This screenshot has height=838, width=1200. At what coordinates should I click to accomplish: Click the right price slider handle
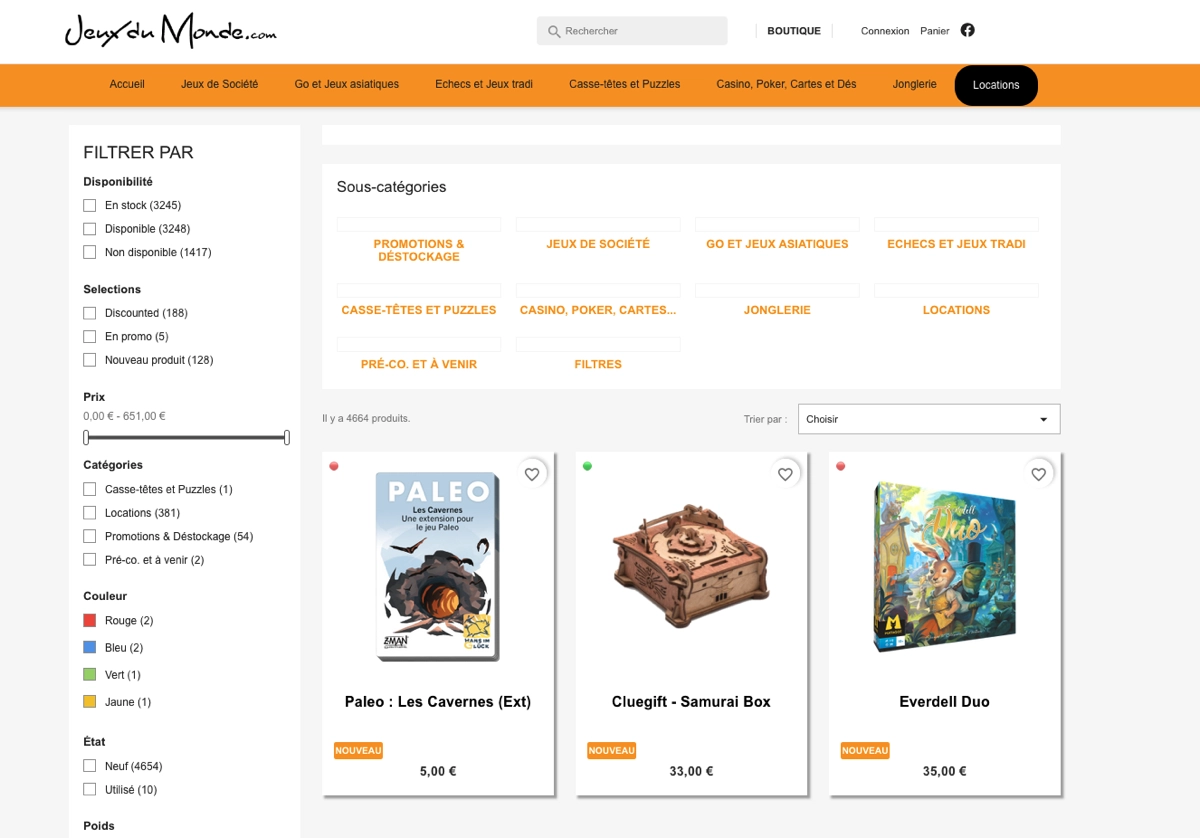tap(287, 437)
